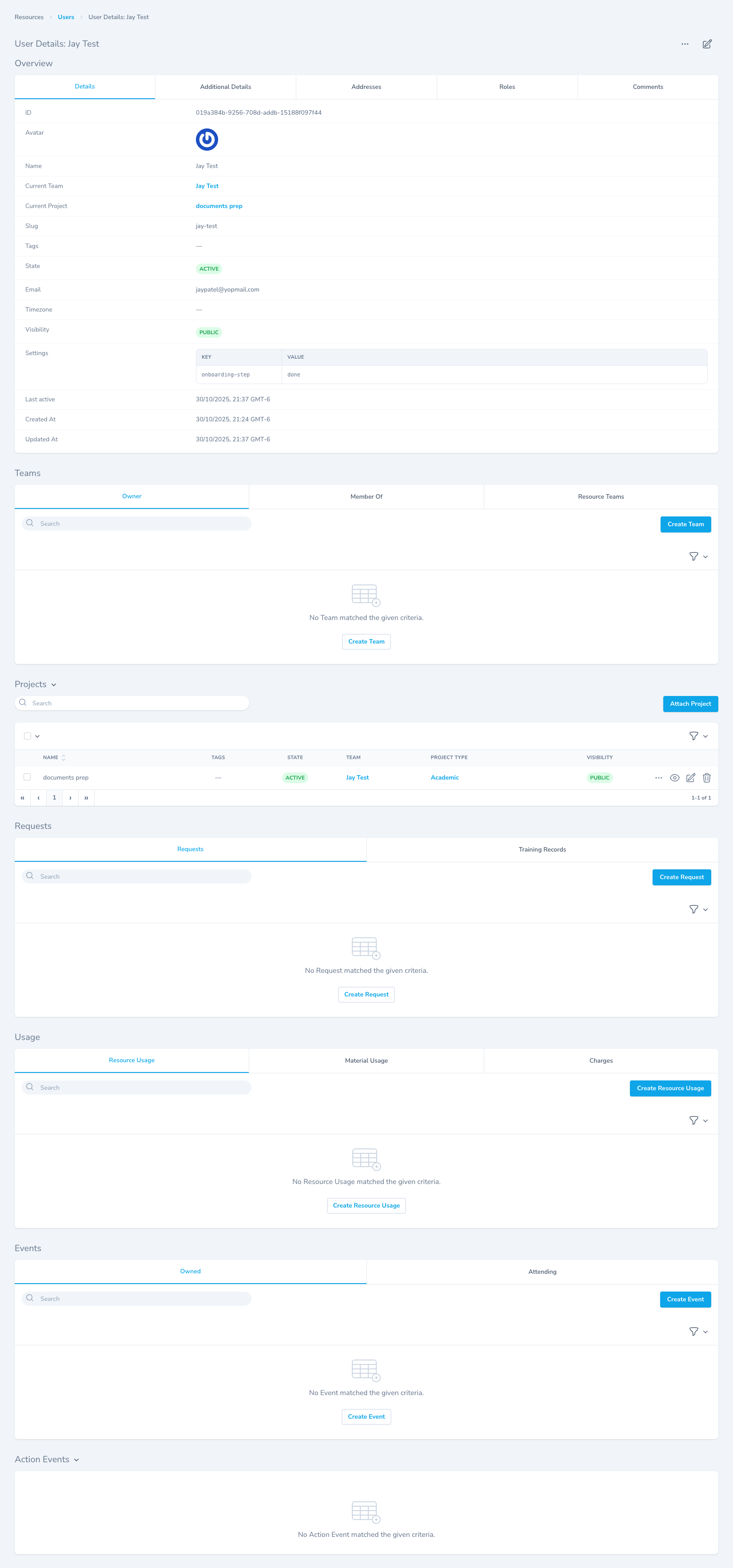Screen dimensions: 733x1568
Task: Open the filter funnel in Resource Usage section
Action: [693, 1120]
